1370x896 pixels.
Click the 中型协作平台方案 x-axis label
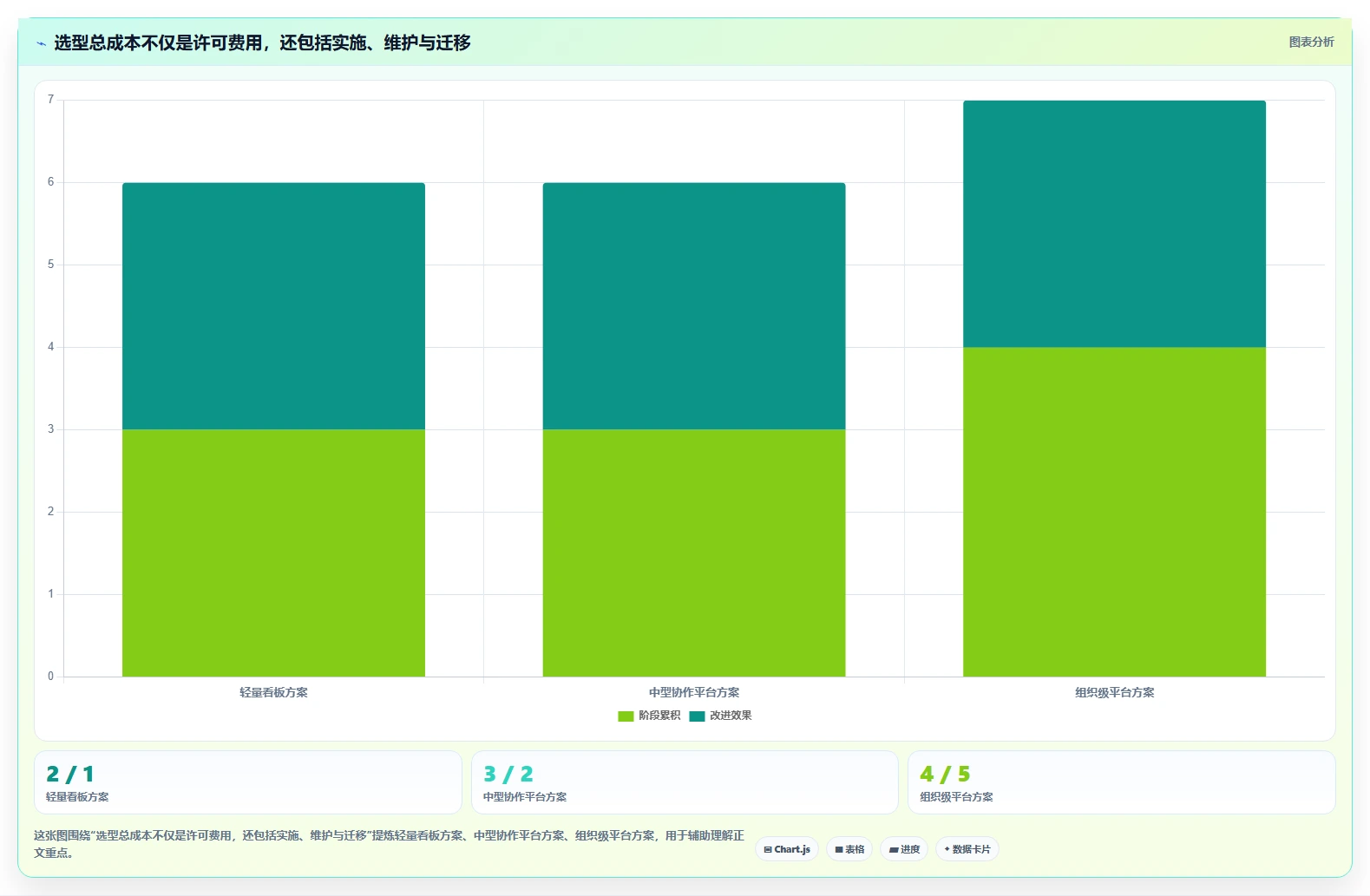click(x=694, y=692)
